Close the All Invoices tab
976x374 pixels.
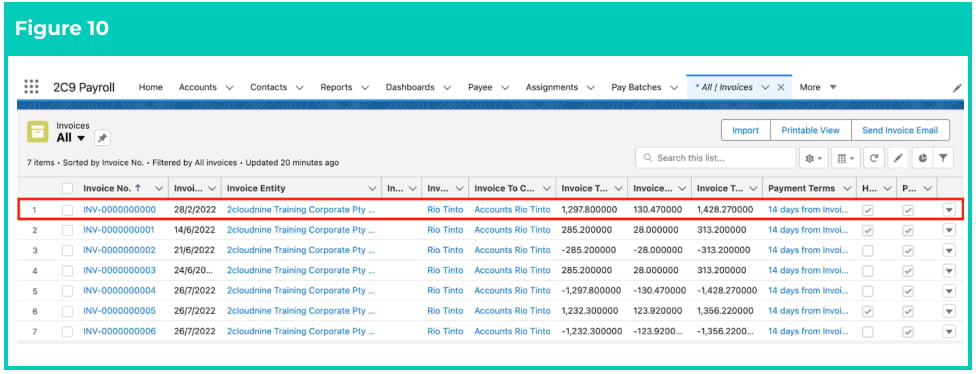tap(781, 87)
